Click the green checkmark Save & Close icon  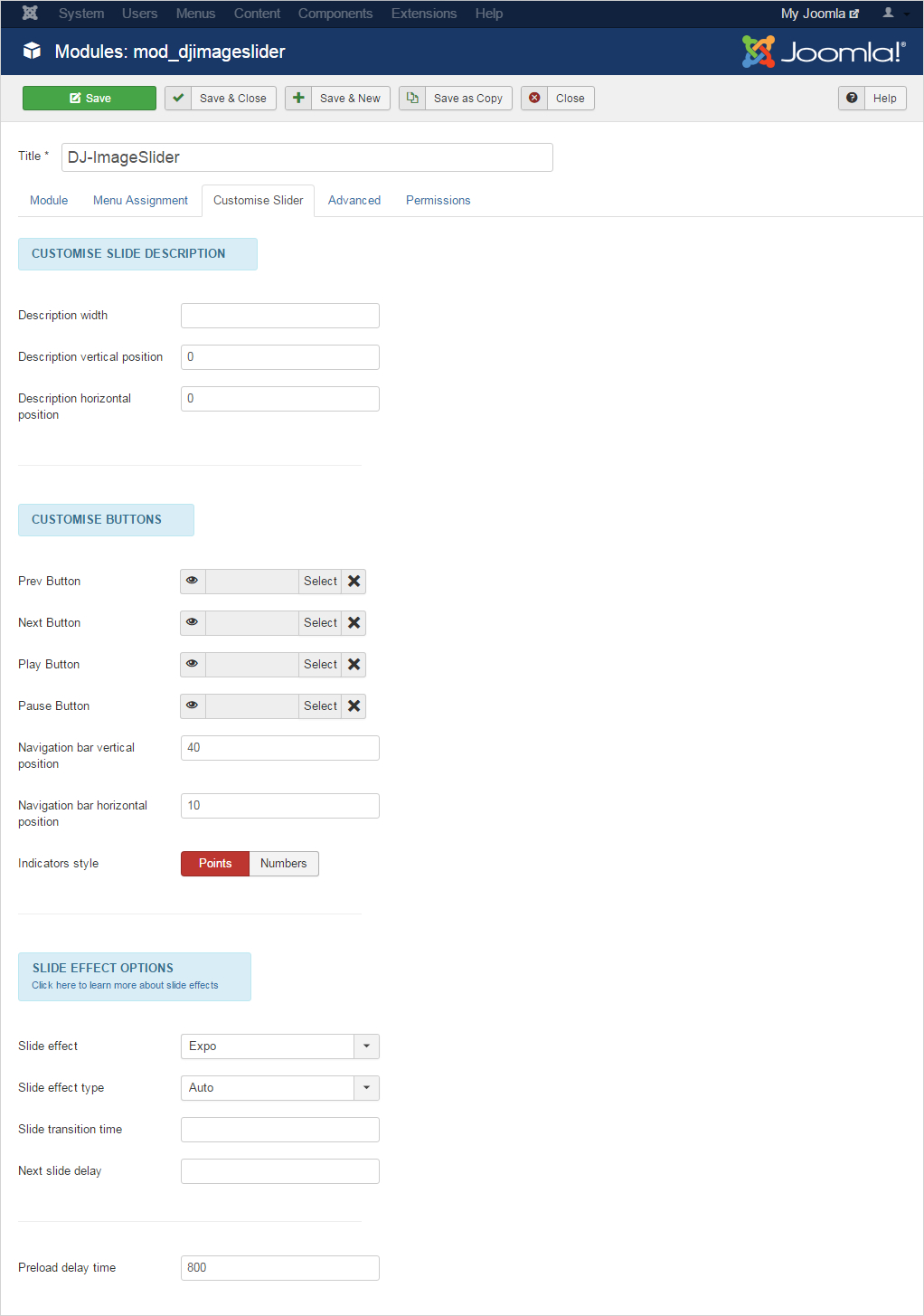click(178, 99)
